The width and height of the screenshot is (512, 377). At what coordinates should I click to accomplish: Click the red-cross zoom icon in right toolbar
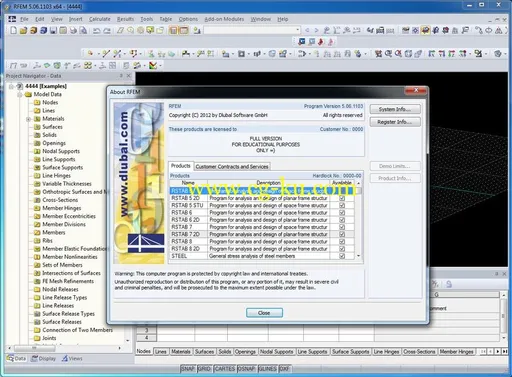click(398, 53)
